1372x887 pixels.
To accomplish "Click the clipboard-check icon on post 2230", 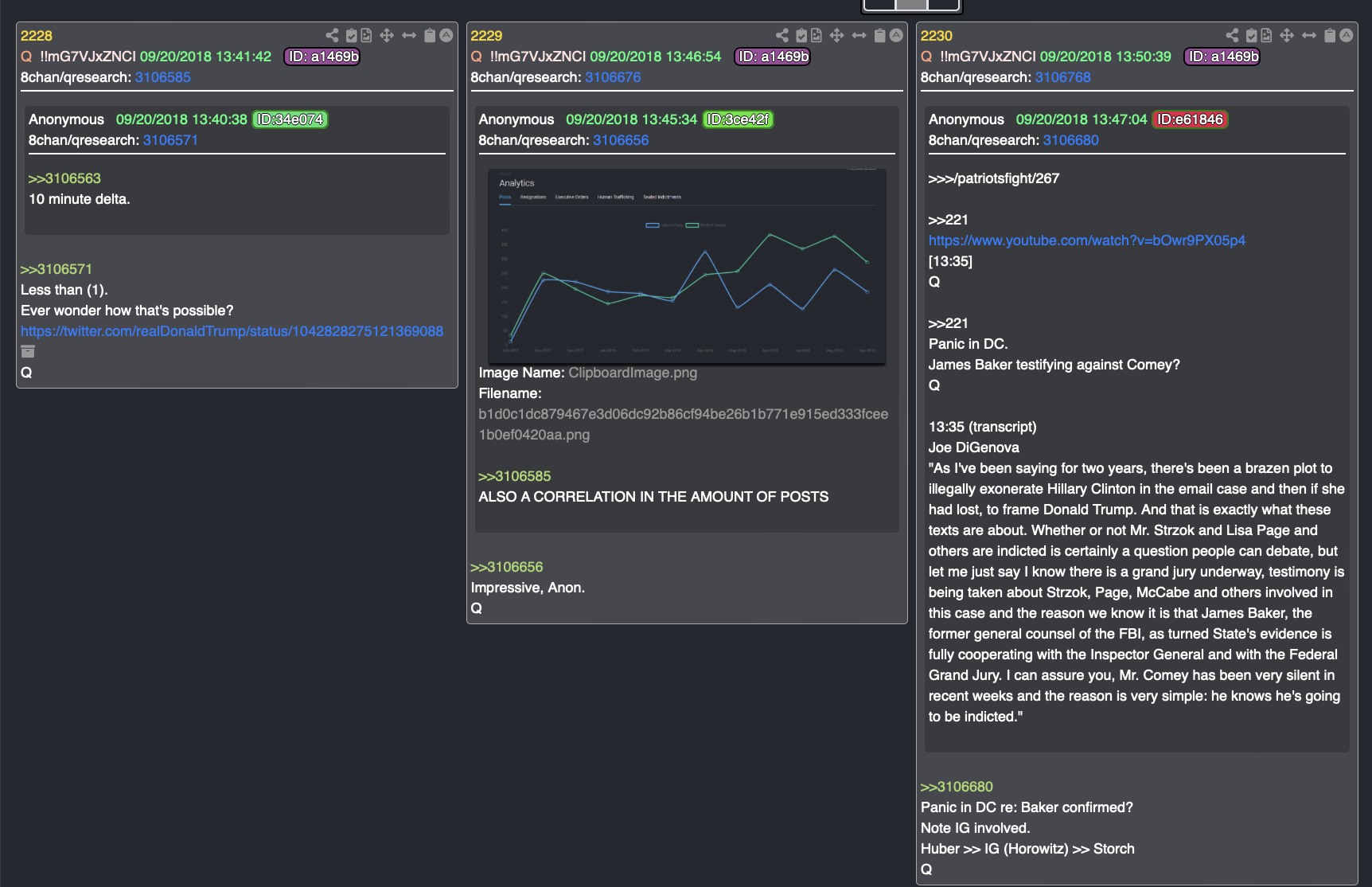I will pyautogui.click(x=1253, y=35).
